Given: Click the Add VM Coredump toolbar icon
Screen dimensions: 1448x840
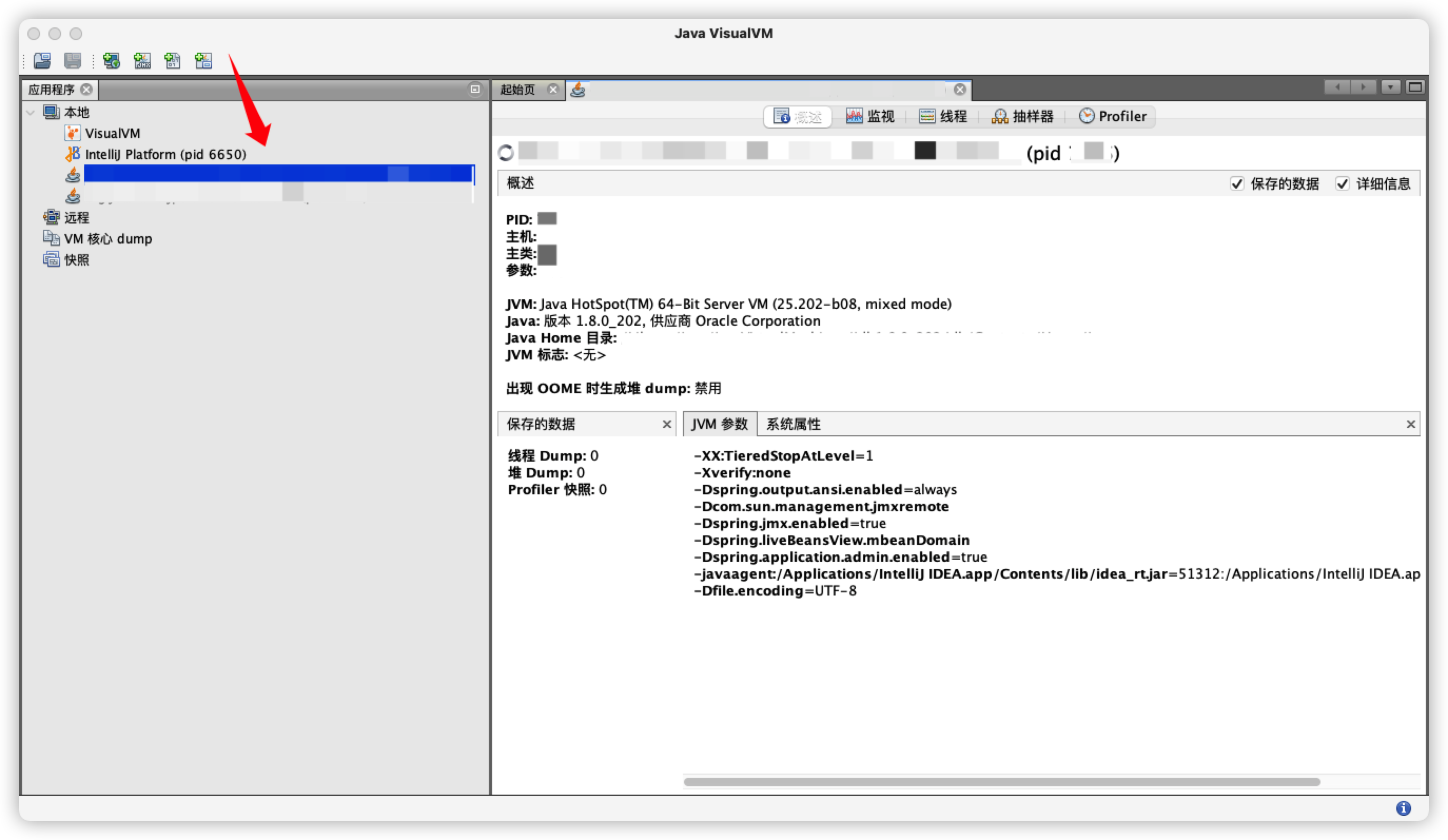Looking at the screenshot, I should click(172, 60).
